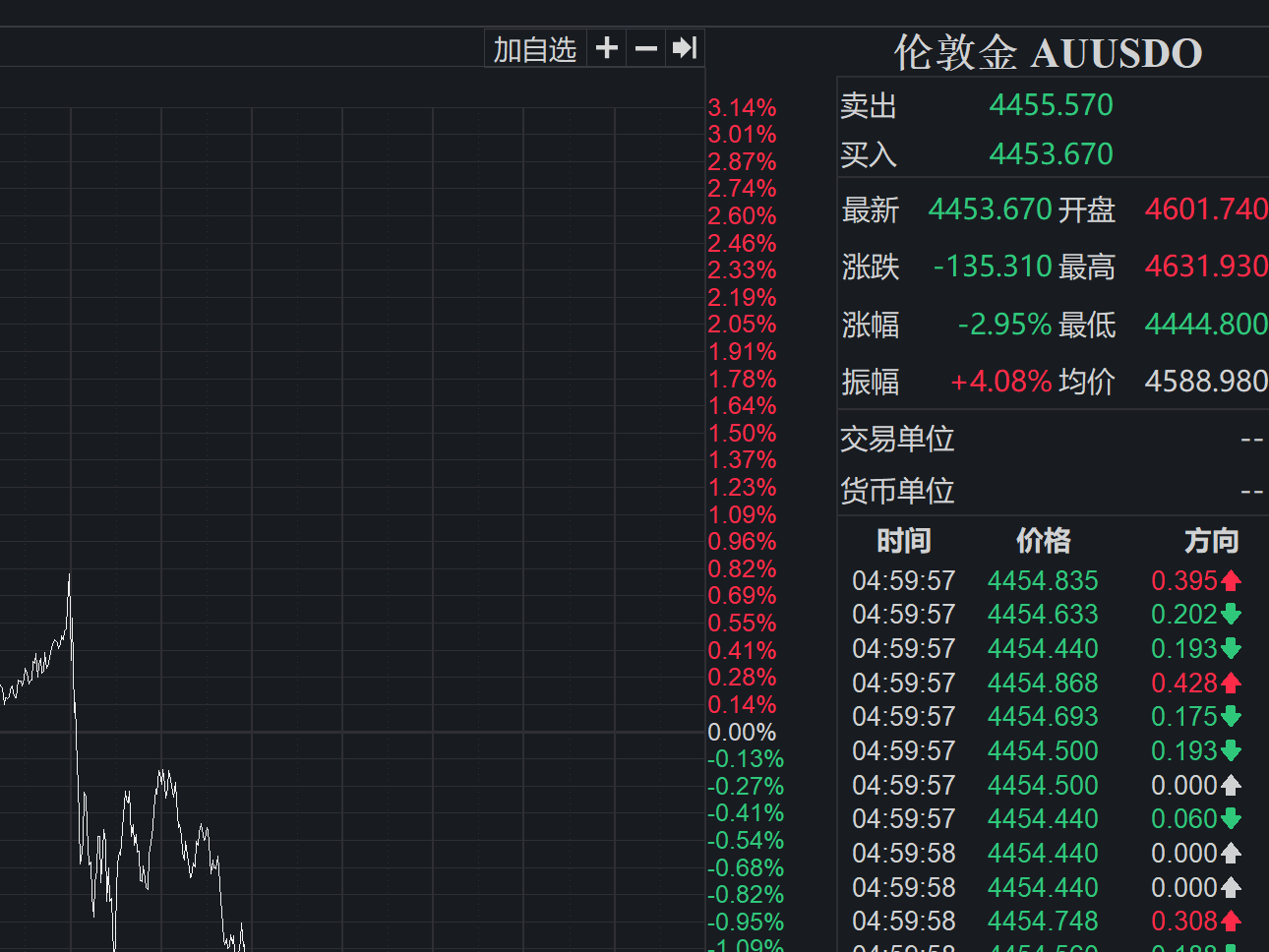
Task: Click the 价格 column header
Action: (1043, 540)
